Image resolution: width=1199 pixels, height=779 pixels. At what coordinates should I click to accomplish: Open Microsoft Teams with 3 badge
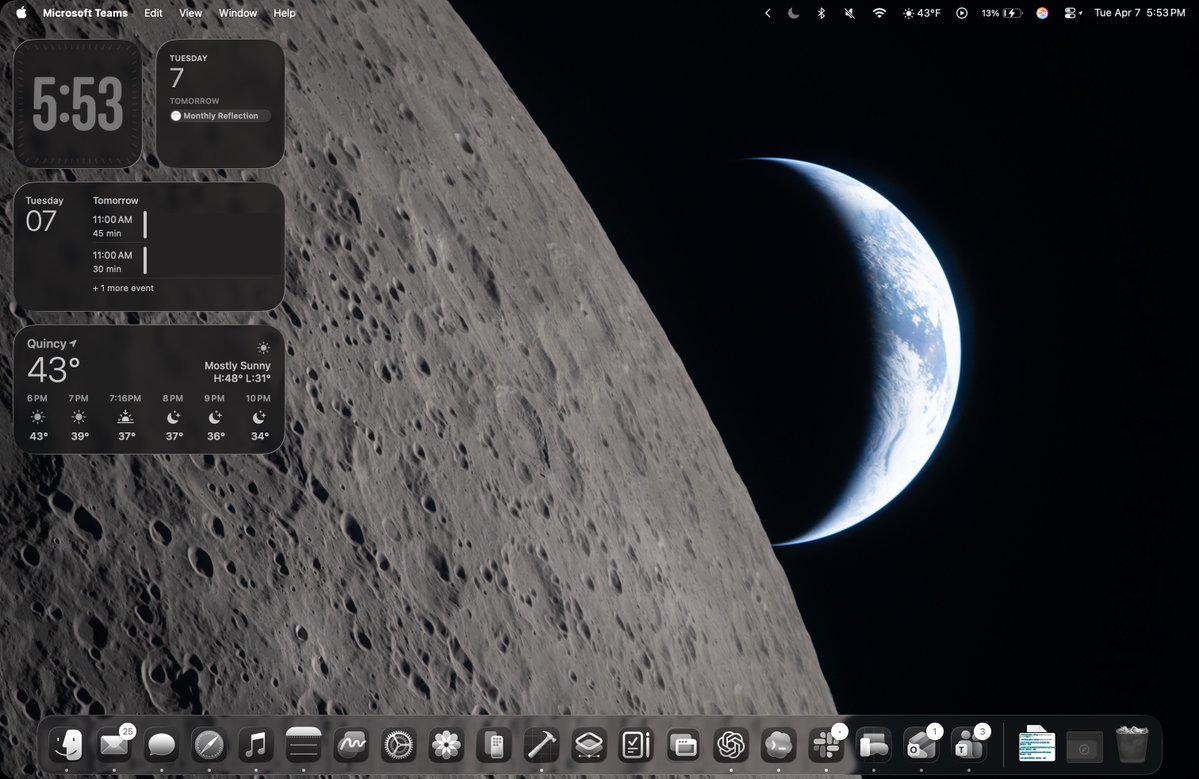point(969,744)
